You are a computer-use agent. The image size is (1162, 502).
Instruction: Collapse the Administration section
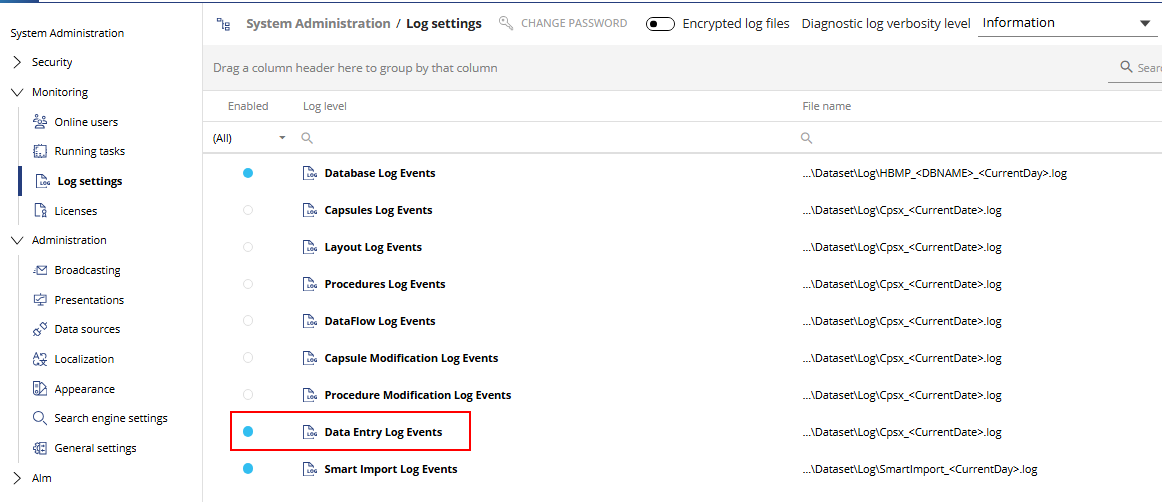tap(19, 240)
